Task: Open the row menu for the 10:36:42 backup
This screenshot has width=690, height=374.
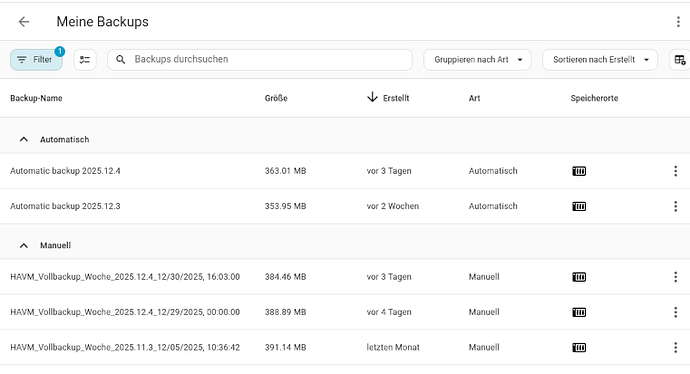Action: 675,347
